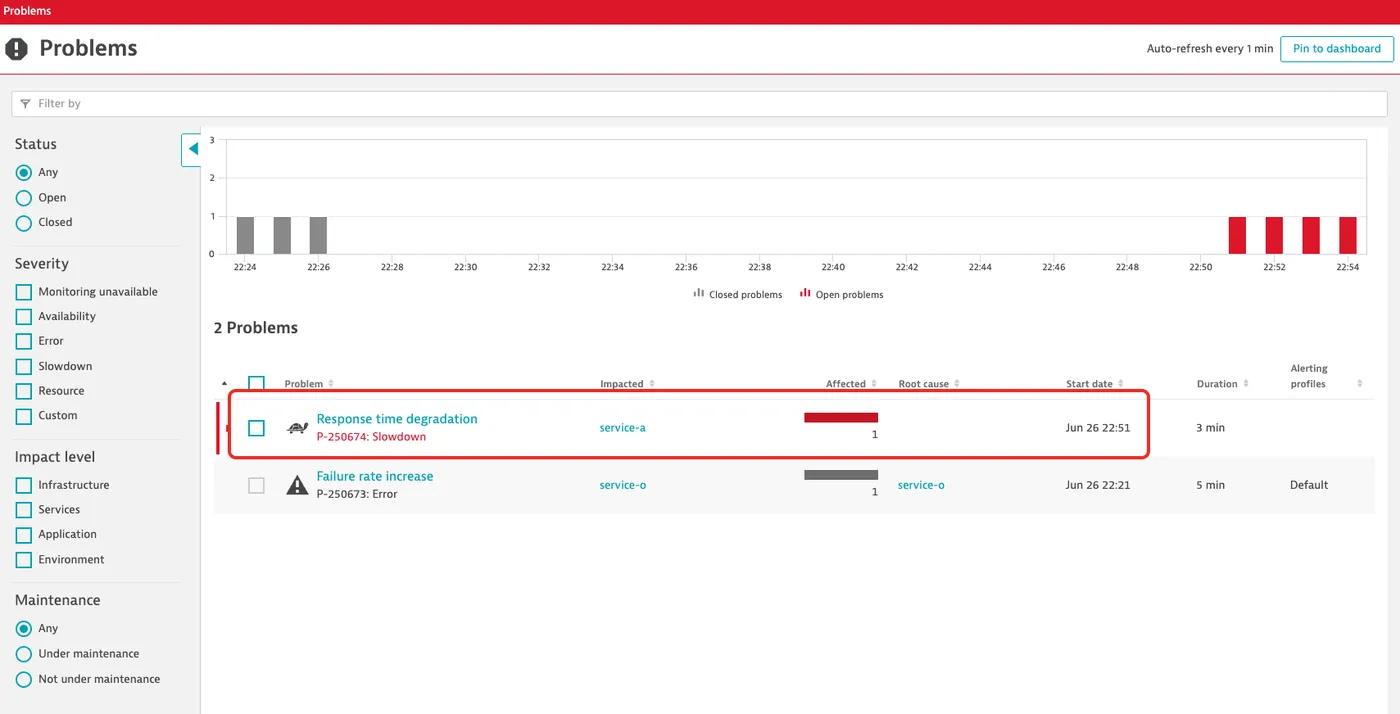Sort by Start date column

(1089, 384)
